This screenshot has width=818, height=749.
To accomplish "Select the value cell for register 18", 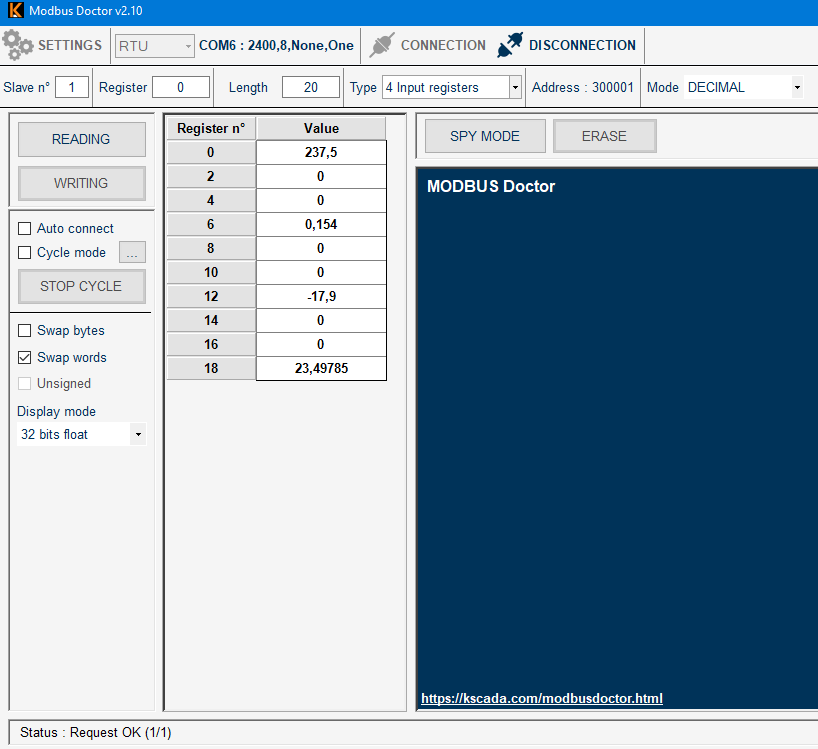I will [x=321, y=369].
